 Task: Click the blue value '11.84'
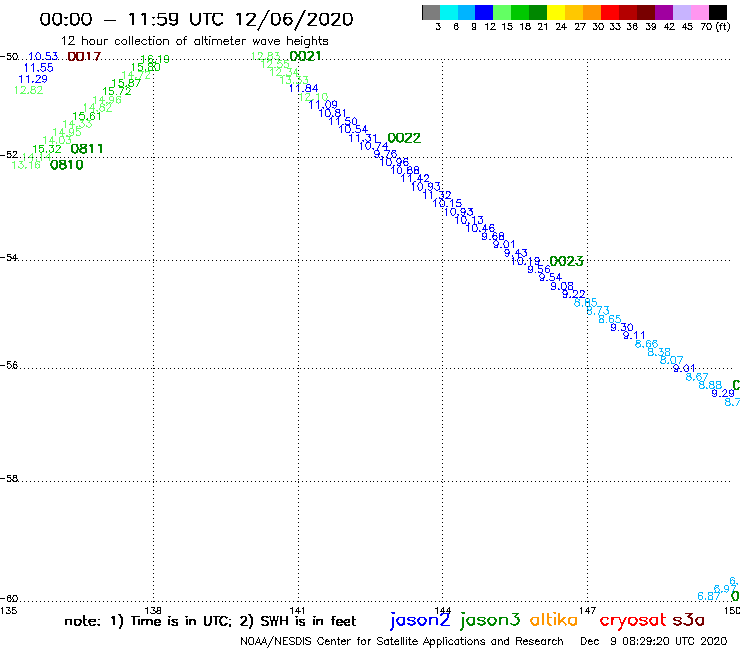pos(303,88)
